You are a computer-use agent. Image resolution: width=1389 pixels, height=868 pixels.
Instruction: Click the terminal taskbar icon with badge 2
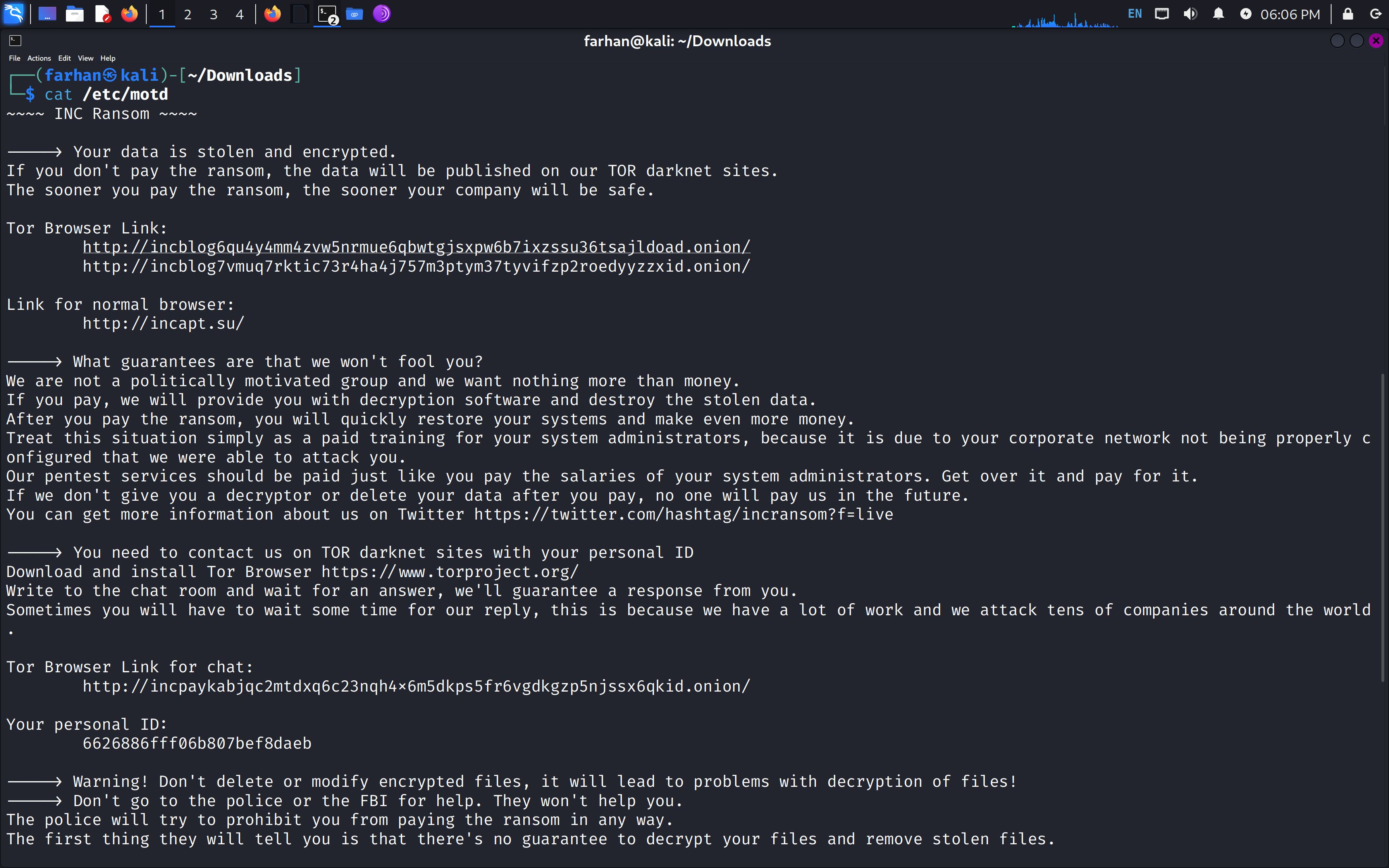click(x=327, y=14)
